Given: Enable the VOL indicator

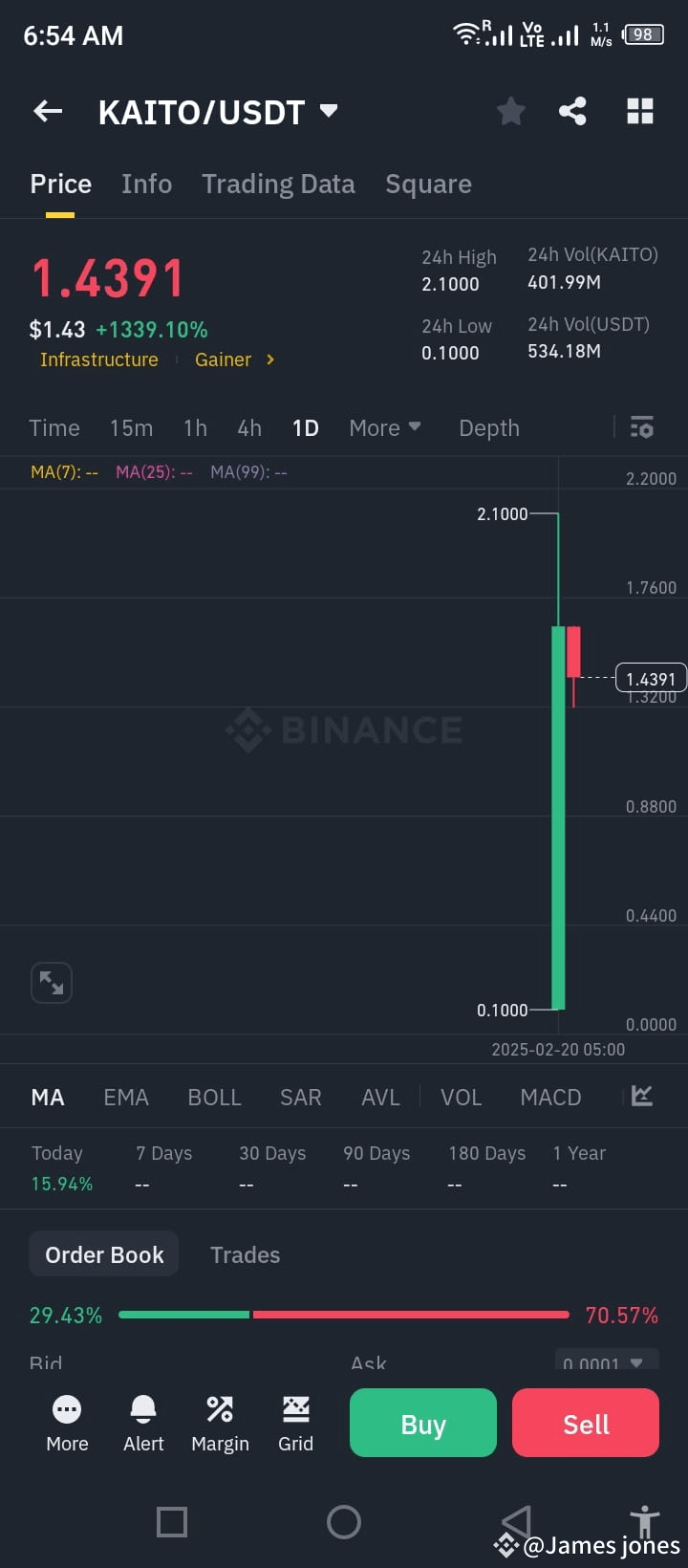Looking at the screenshot, I should click(461, 1097).
